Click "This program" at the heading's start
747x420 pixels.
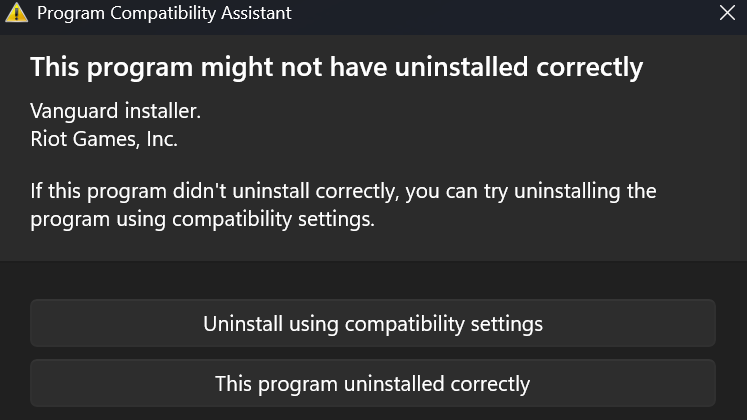111,67
